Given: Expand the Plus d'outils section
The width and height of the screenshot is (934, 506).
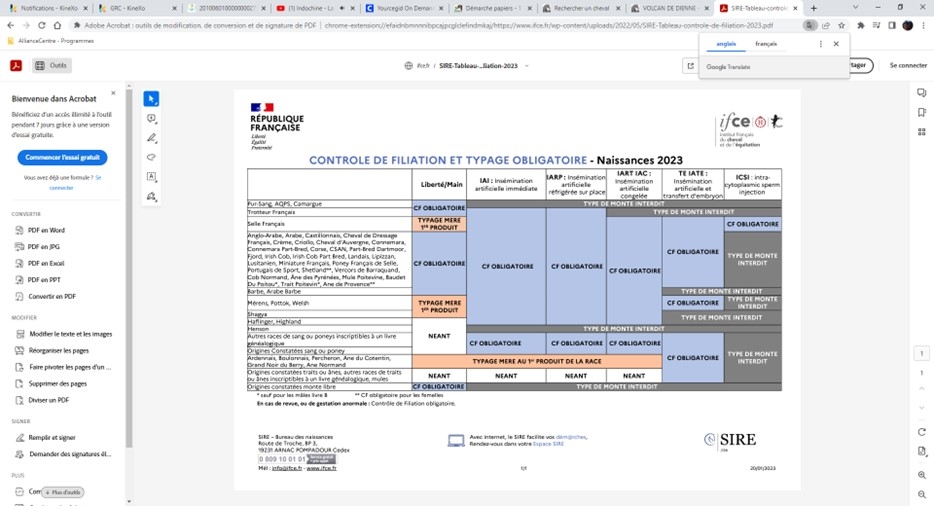Looking at the screenshot, I should (62, 492).
